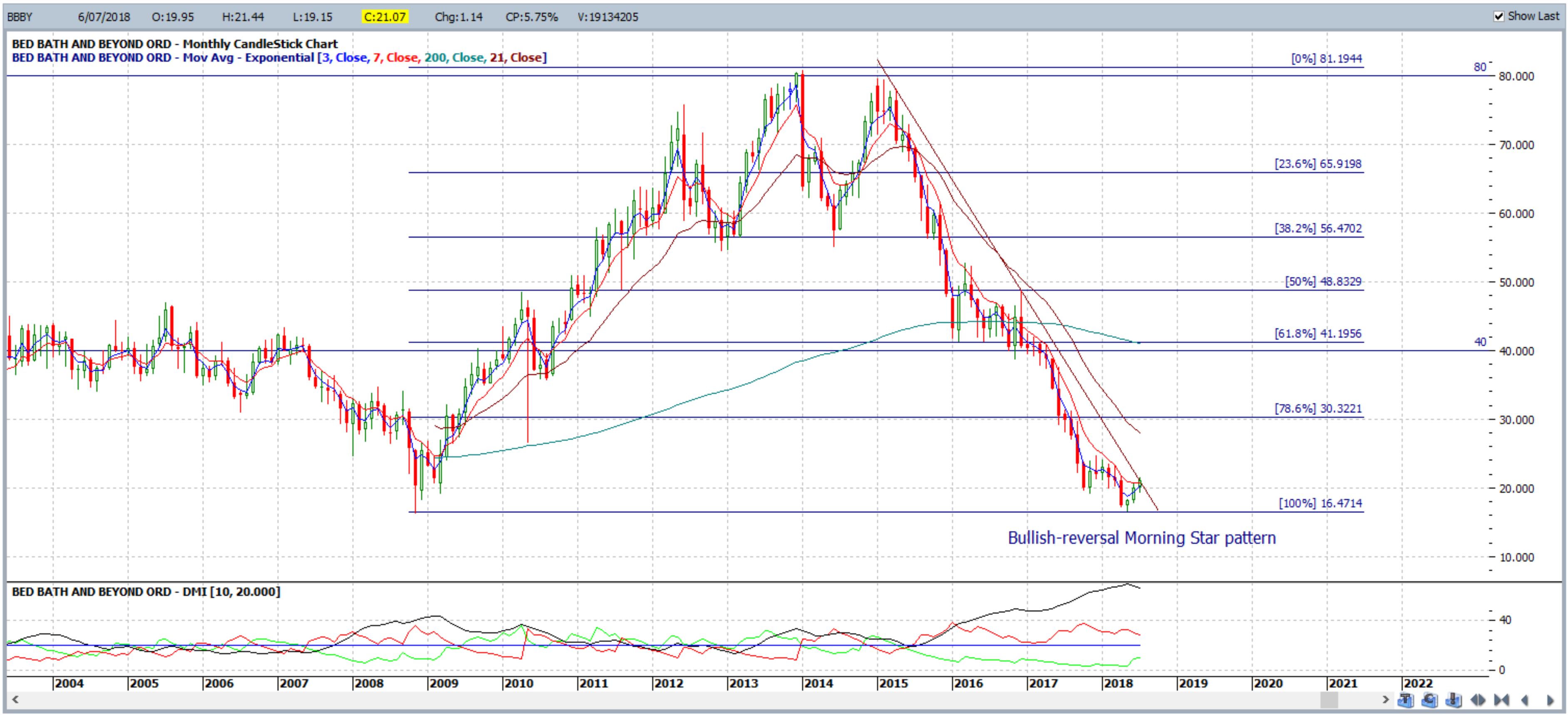Viewport: 1568px width, 715px height.
Task: Click the high value H:21.44
Action: [243, 17]
